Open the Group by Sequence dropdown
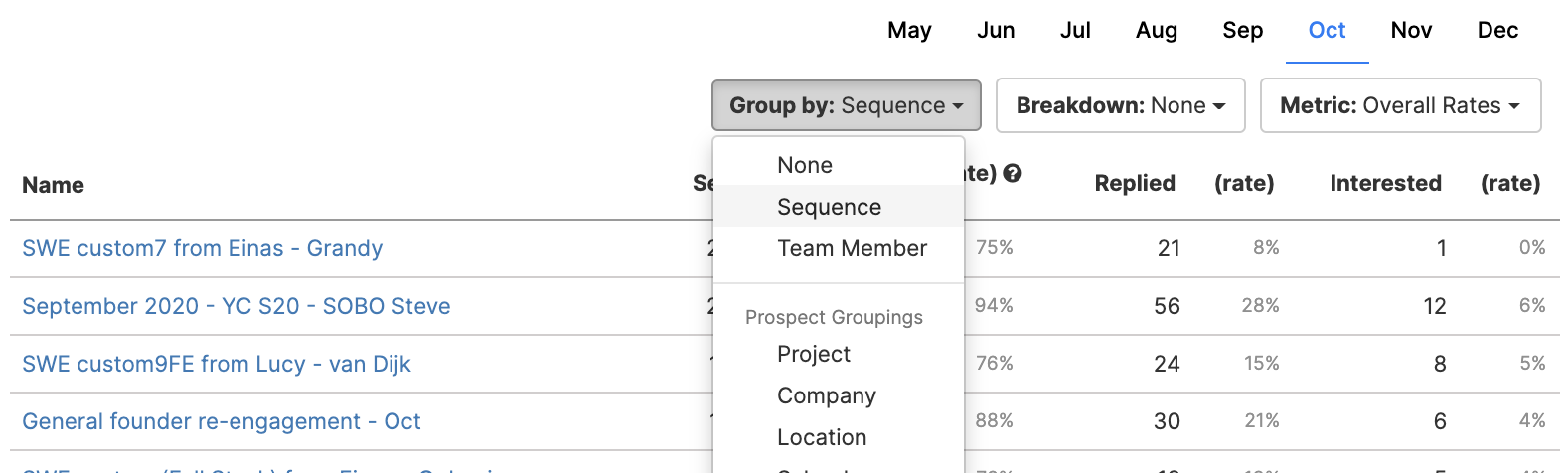The image size is (1568, 473). tap(847, 105)
